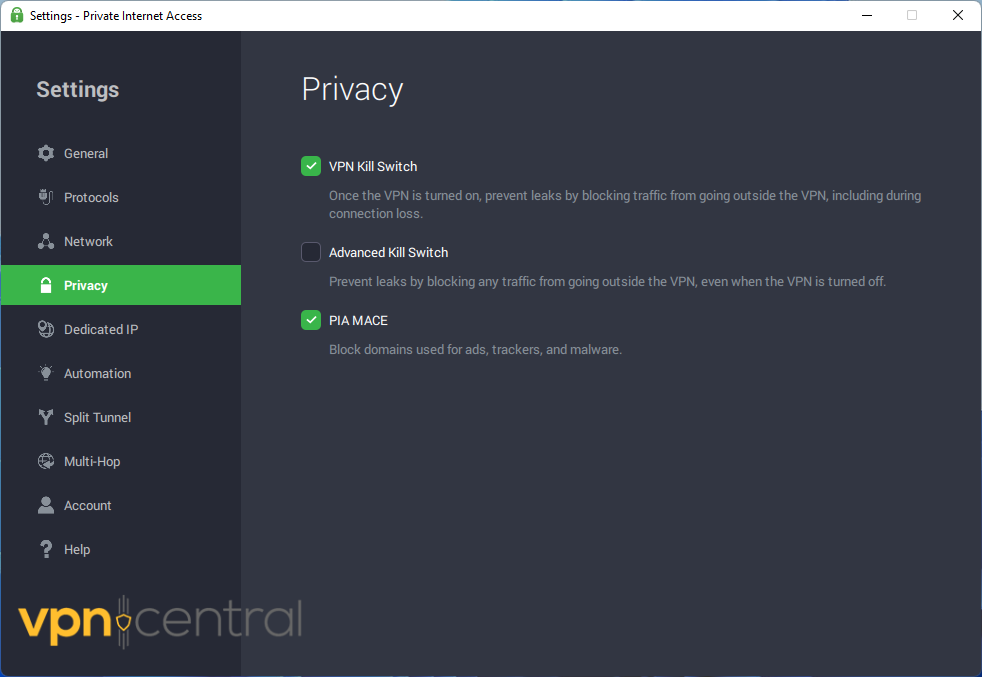The height and width of the screenshot is (677, 982).
Task: Go to the Automation settings tab
Action: coord(97,373)
